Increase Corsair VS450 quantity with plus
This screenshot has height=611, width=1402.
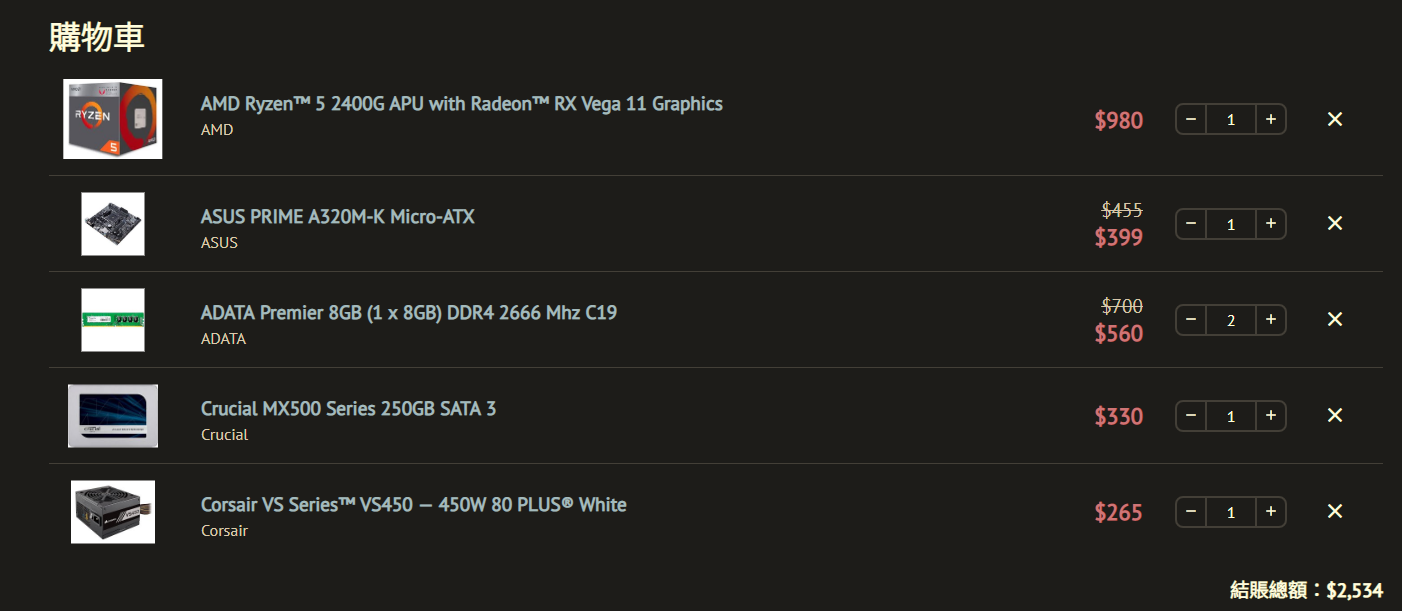coord(1270,511)
